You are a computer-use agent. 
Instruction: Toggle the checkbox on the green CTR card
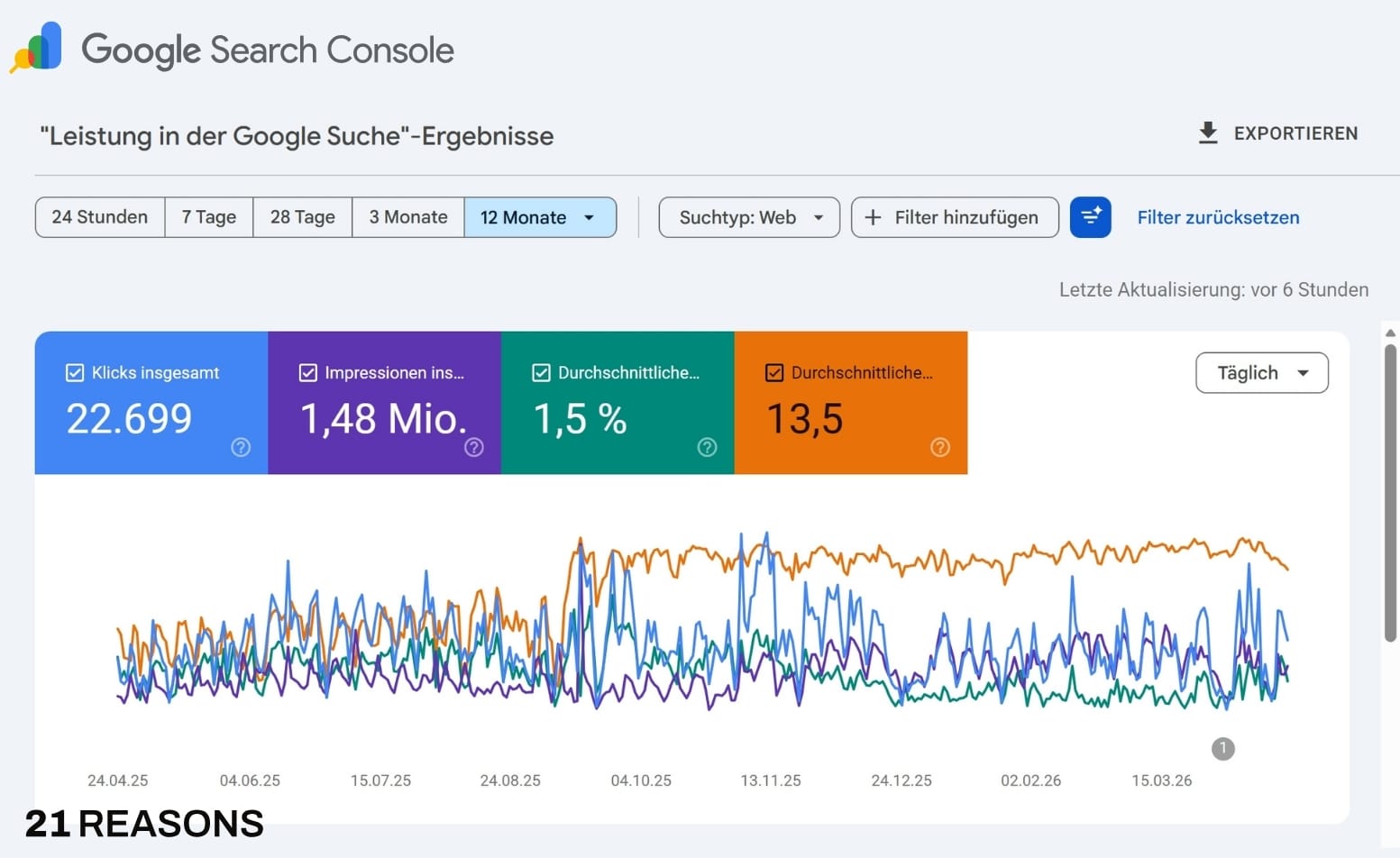point(541,372)
